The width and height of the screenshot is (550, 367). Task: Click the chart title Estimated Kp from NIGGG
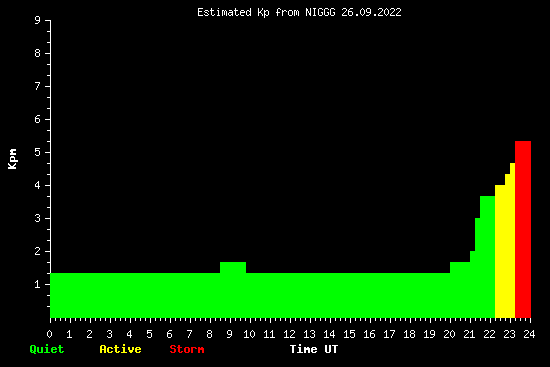pos(299,12)
